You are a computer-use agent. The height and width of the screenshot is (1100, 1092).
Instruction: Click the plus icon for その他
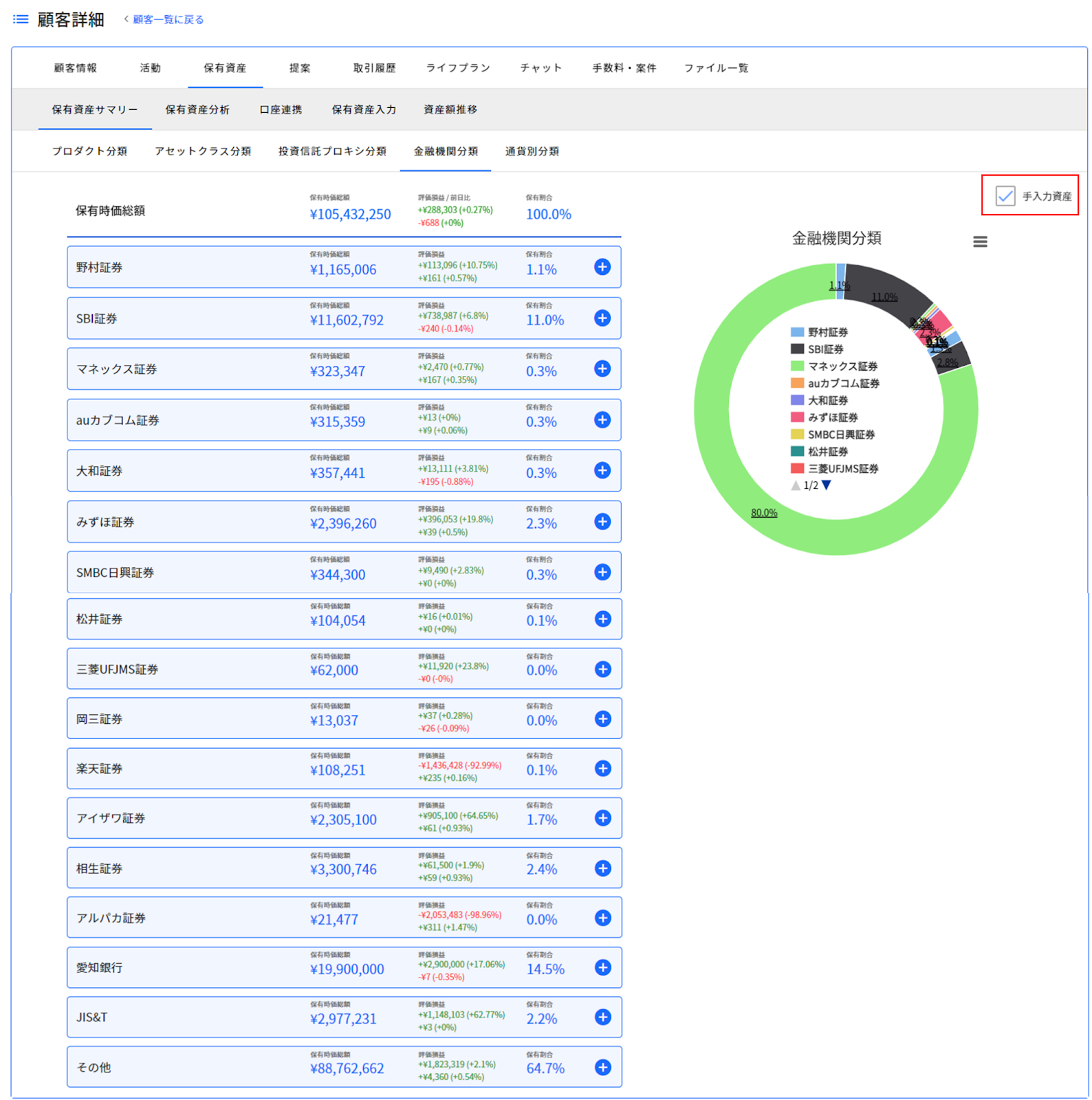pyautogui.click(x=602, y=1067)
